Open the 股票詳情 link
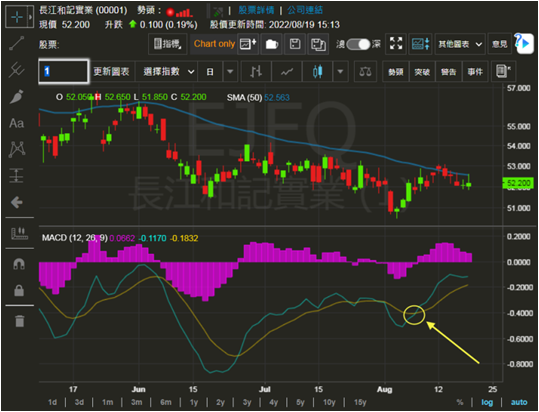This screenshot has width=539, height=412. point(256,10)
